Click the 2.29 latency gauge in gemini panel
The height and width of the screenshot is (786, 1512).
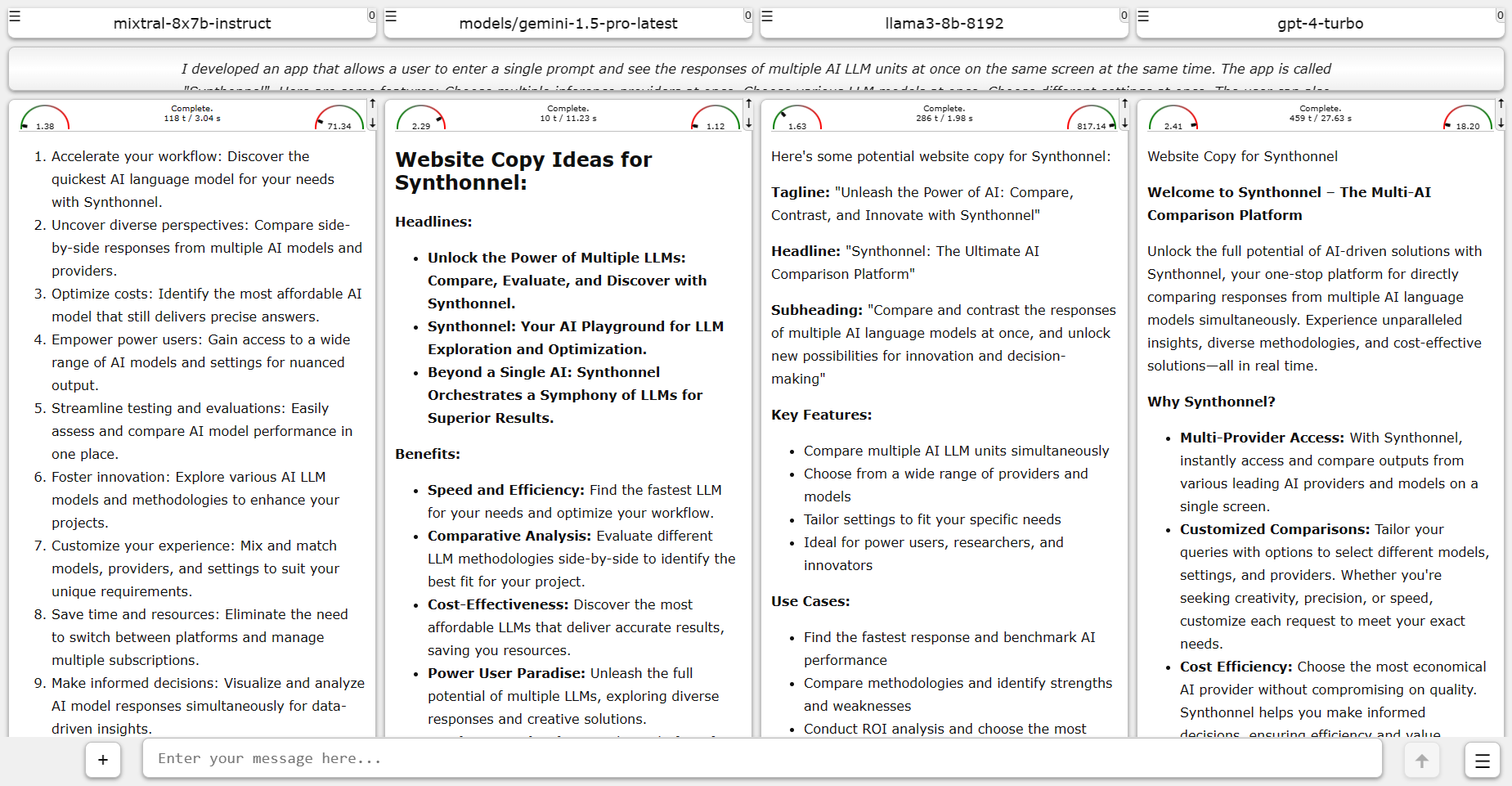click(x=421, y=118)
